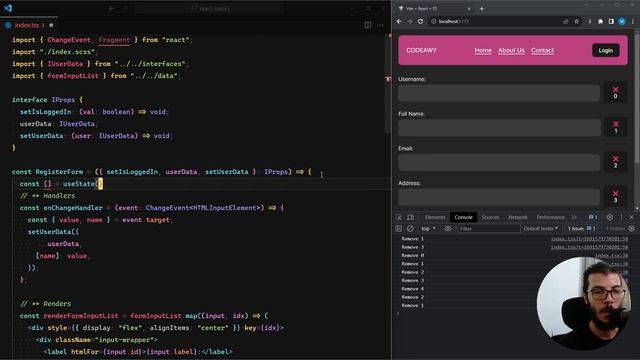Click the console Filter input

point(489,229)
